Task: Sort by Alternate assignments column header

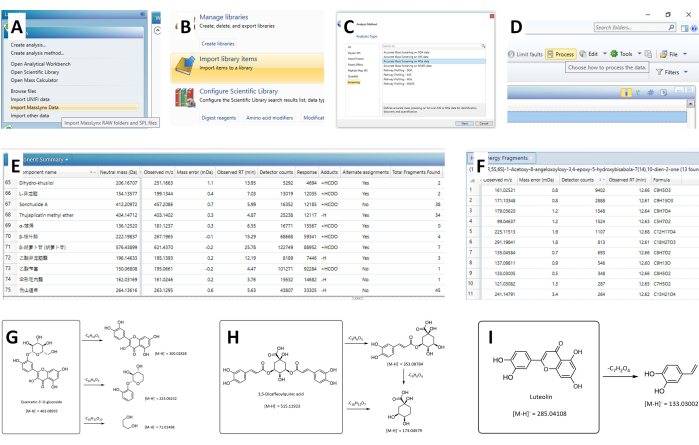Action: tap(366, 172)
